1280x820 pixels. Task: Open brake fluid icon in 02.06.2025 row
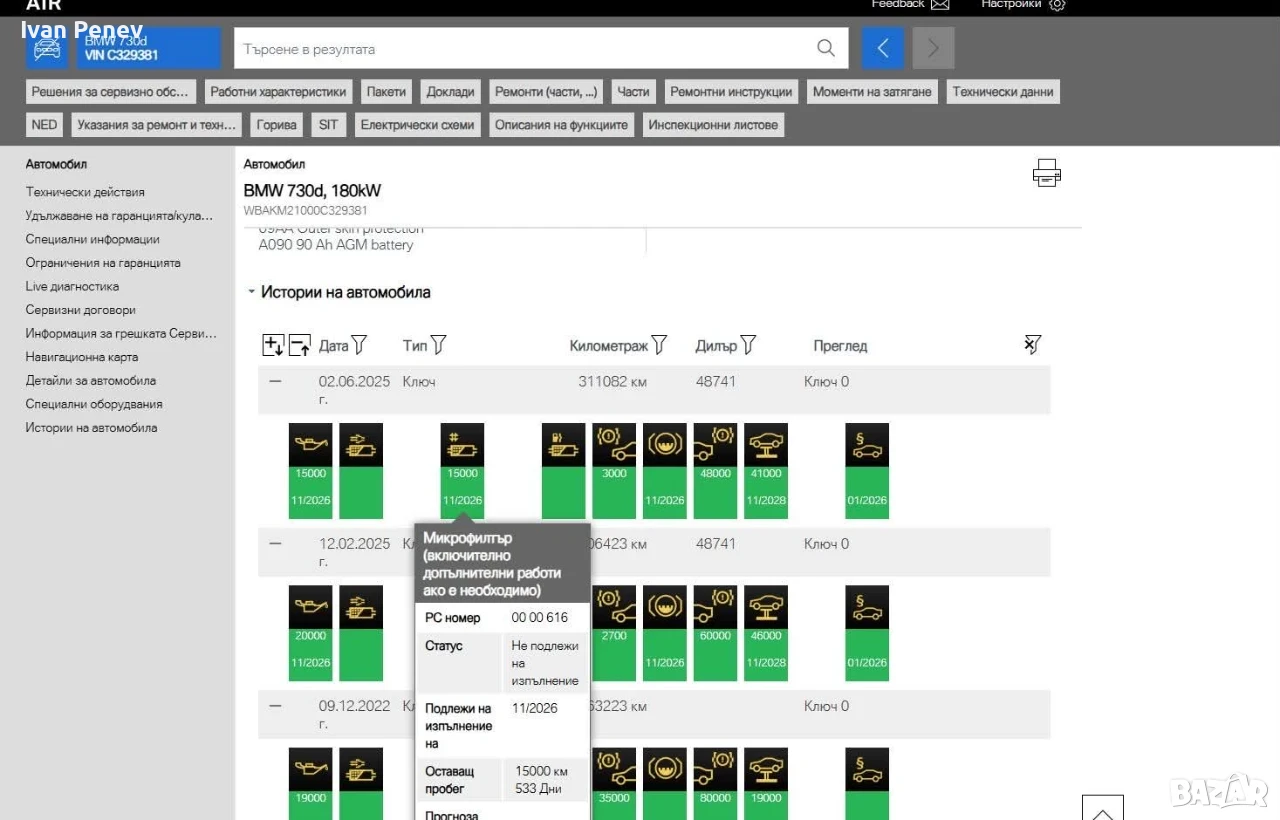(664, 470)
